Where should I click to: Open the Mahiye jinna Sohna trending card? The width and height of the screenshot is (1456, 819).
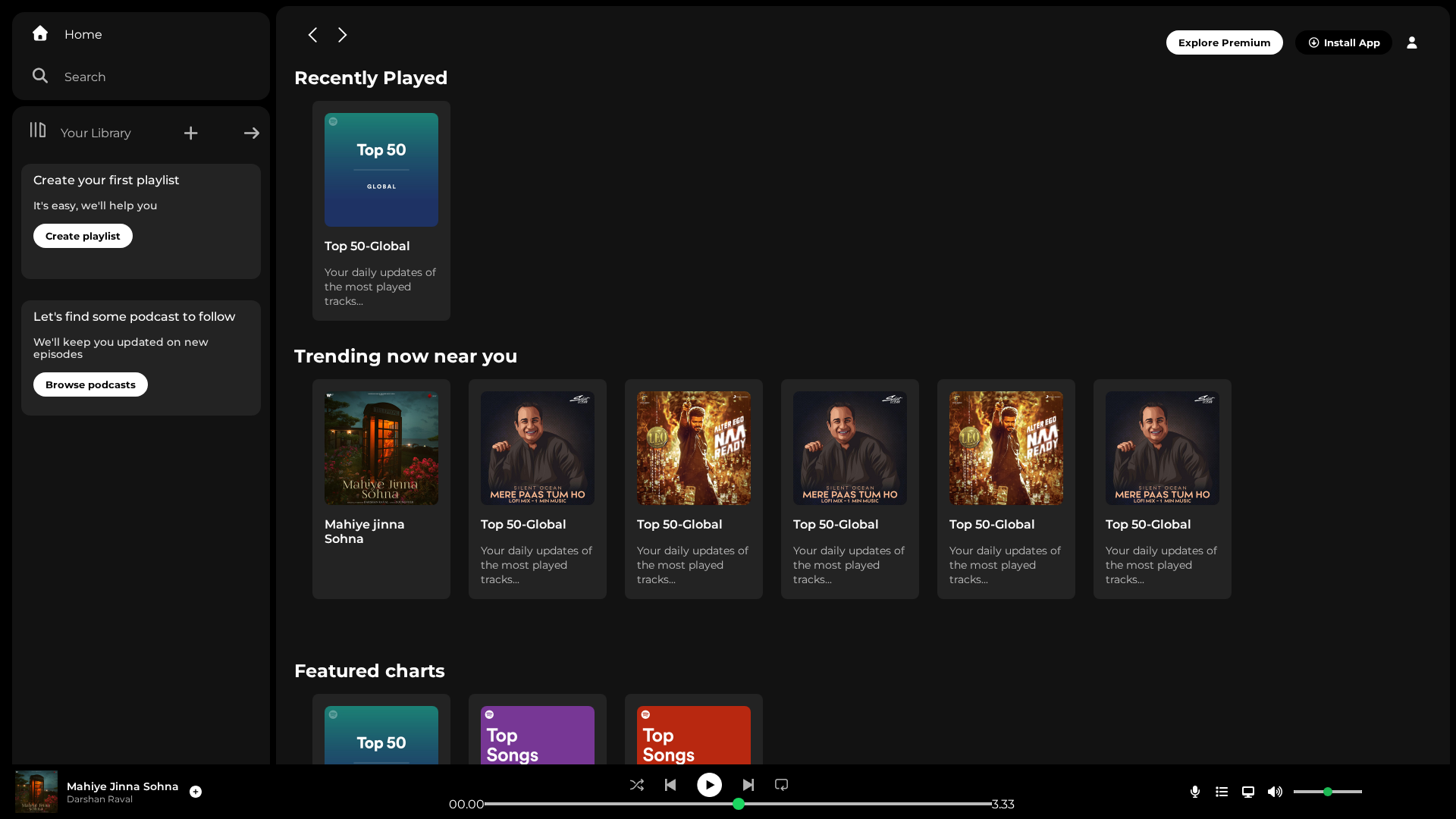tap(381, 489)
